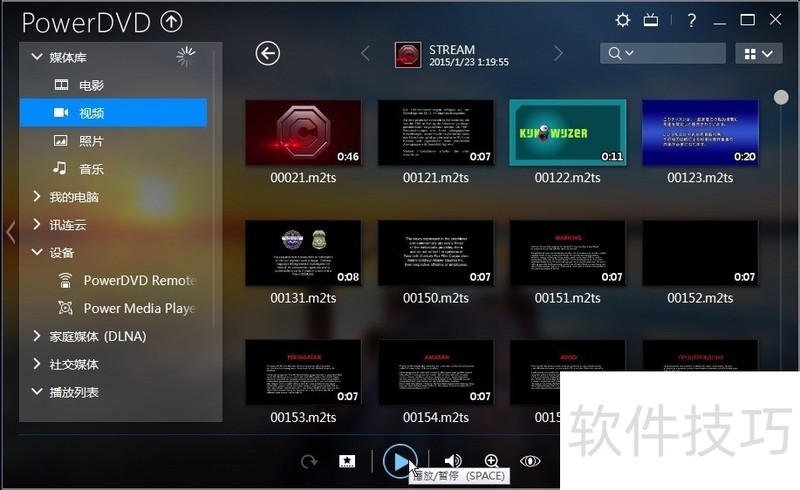This screenshot has height=490, width=800.
Task: Expand 讯连云 section
Action: (37, 225)
